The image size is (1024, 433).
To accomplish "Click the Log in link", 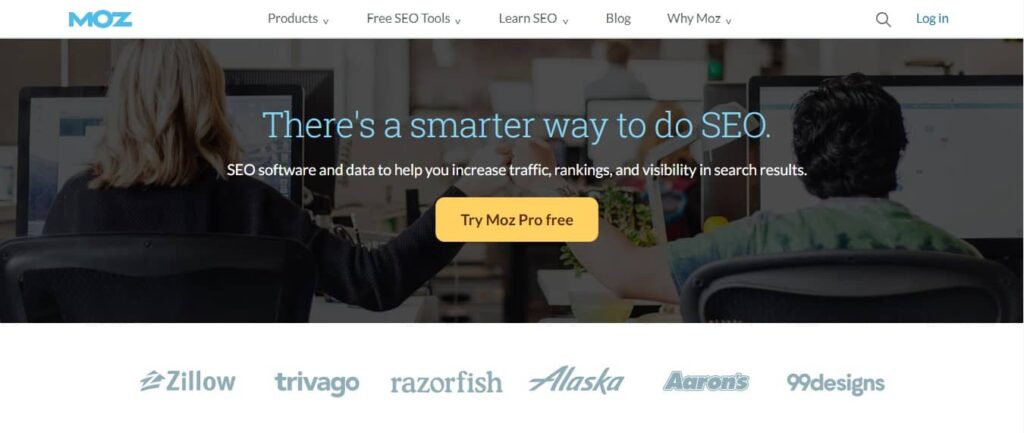I will [932, 18].
